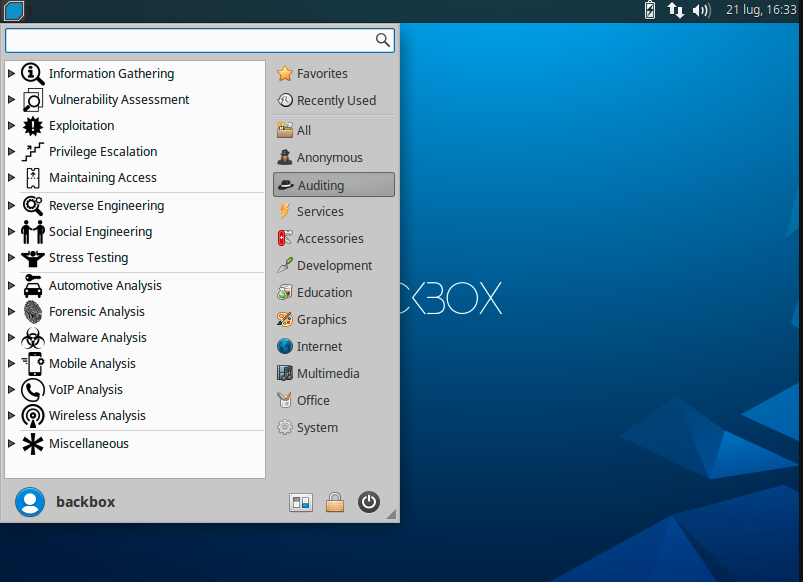Screen dimensions: 803x582
Task: Click the clock showing 21 lug, 16:33
Action: [x=761, y=10]
